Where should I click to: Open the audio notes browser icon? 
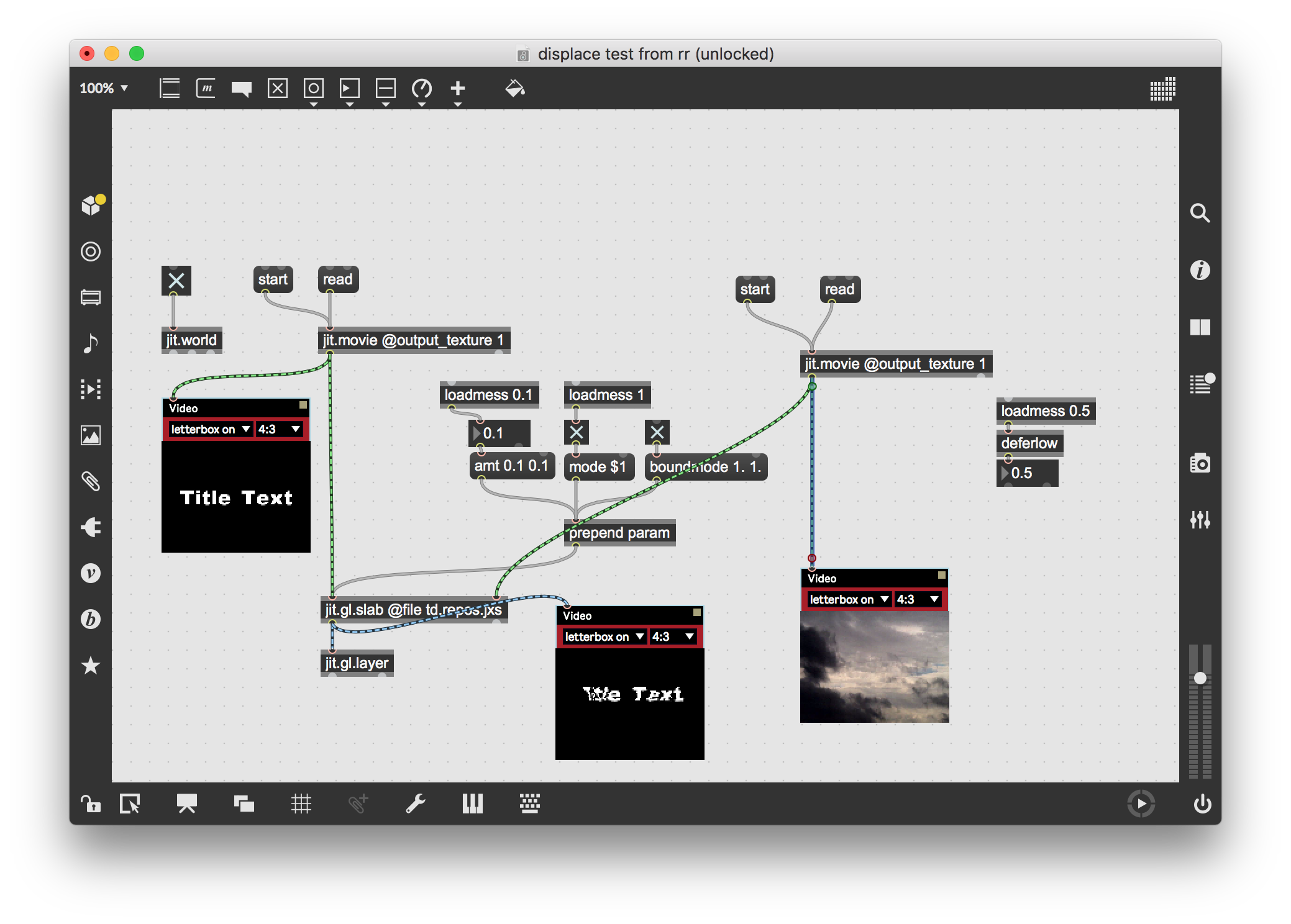(x=91, y=343)
